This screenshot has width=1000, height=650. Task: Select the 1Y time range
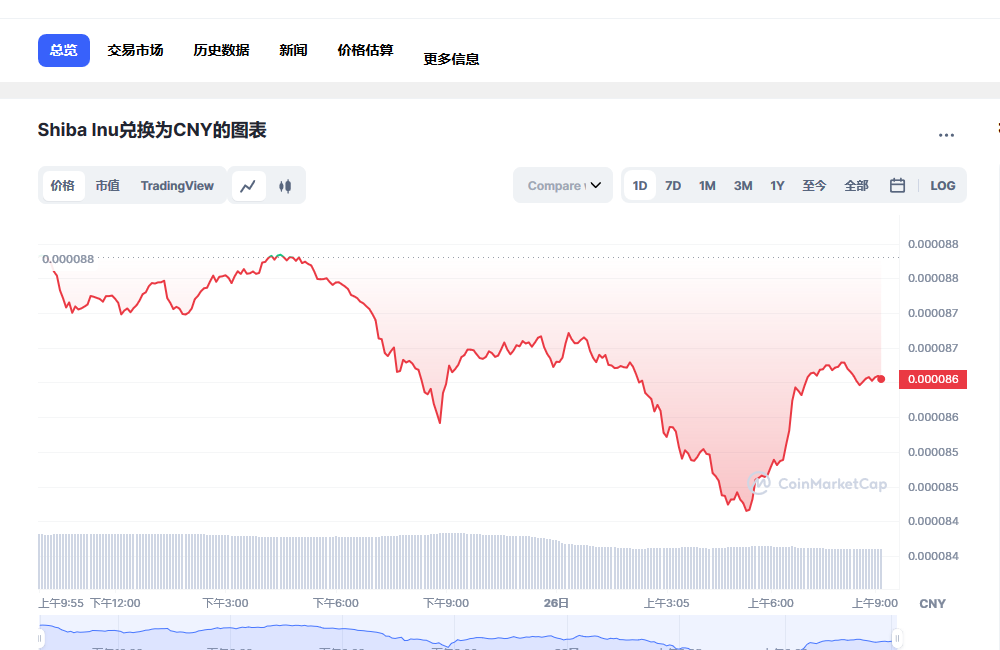(x=777, y=186)
